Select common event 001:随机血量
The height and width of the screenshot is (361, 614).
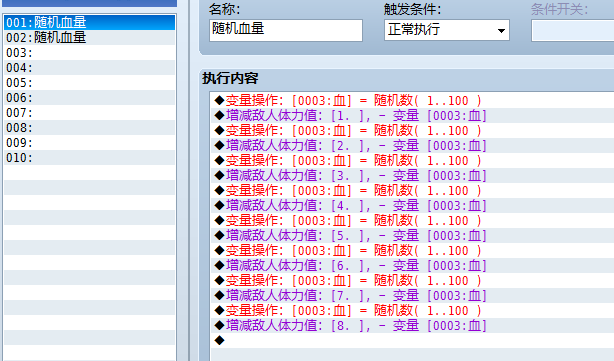pos(89,23)
